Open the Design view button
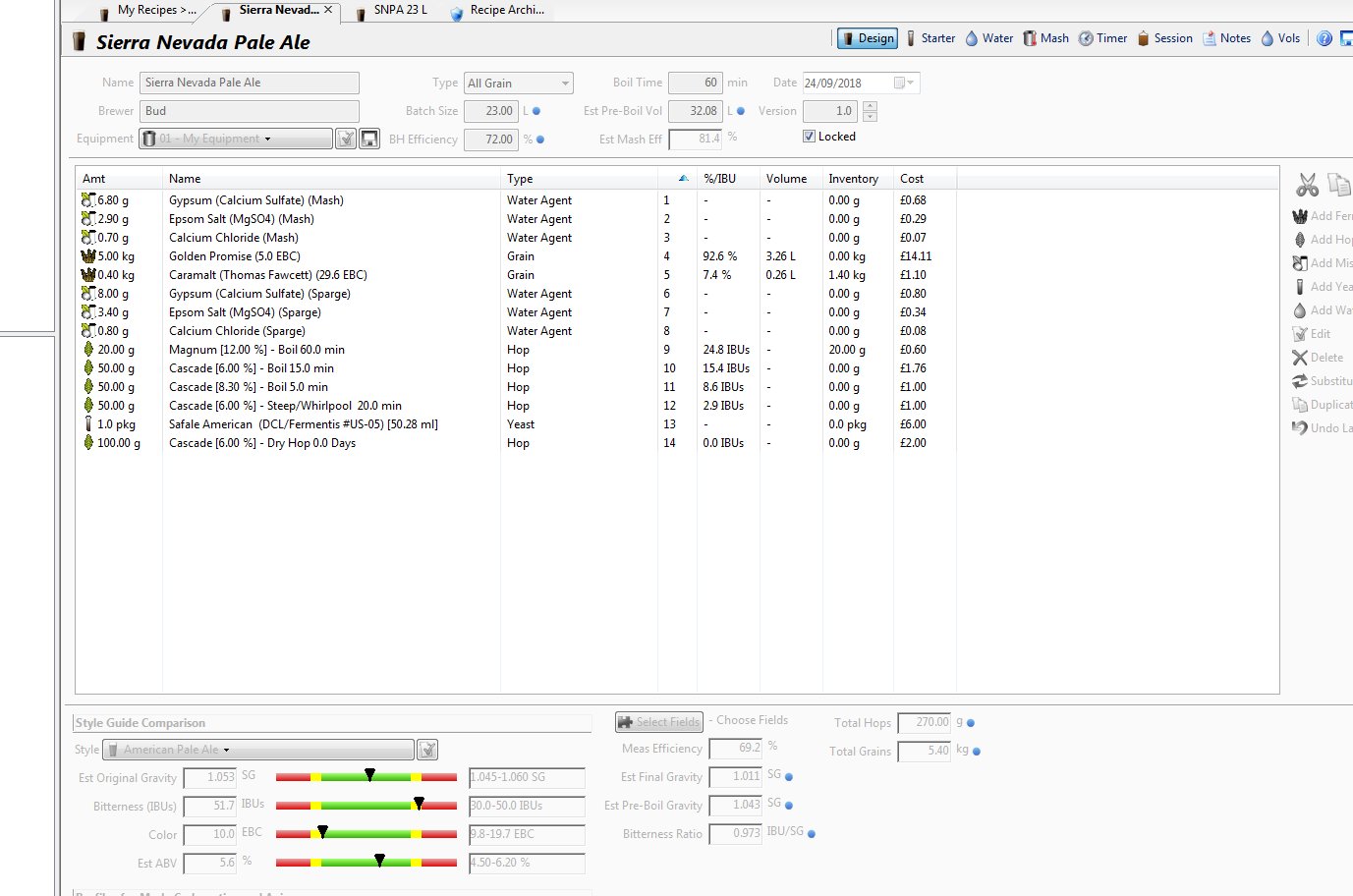Image resolution: width=1353 pixels, height=896 pixels. [x=867, y=38]
